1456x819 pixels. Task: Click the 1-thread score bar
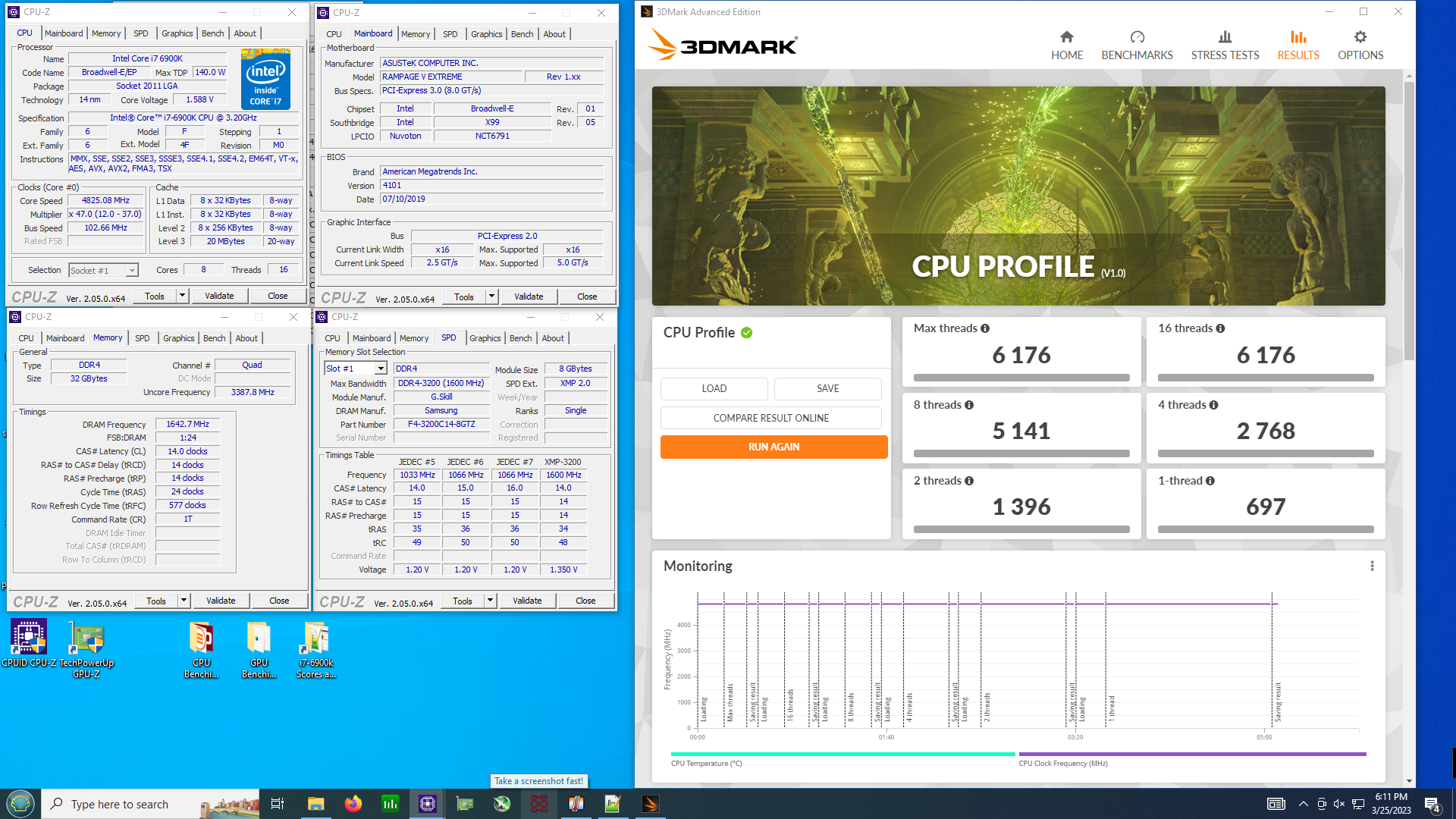[x=1265, y=529]
